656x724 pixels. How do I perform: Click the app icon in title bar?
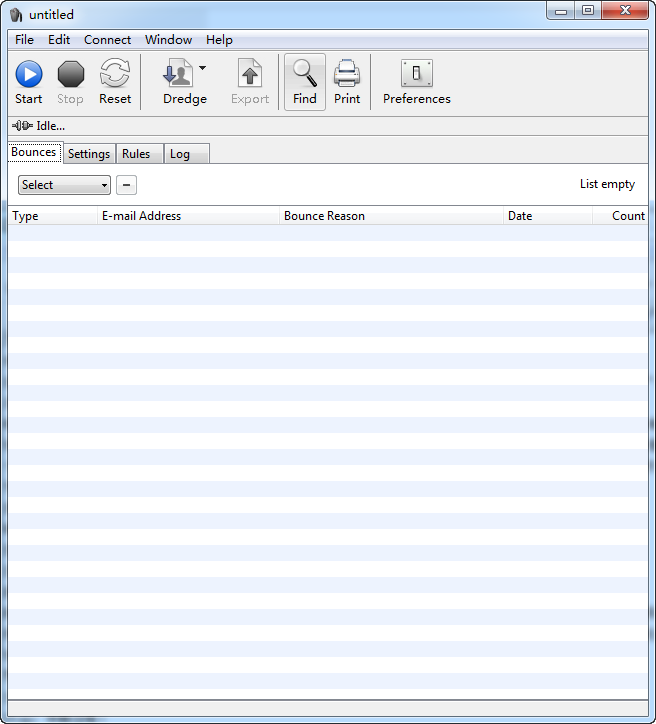[16, 15]
